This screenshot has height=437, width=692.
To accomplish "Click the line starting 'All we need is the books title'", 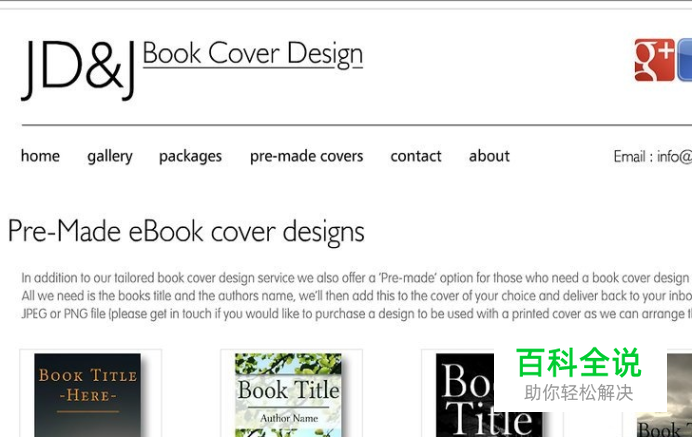I will (356, 295).
